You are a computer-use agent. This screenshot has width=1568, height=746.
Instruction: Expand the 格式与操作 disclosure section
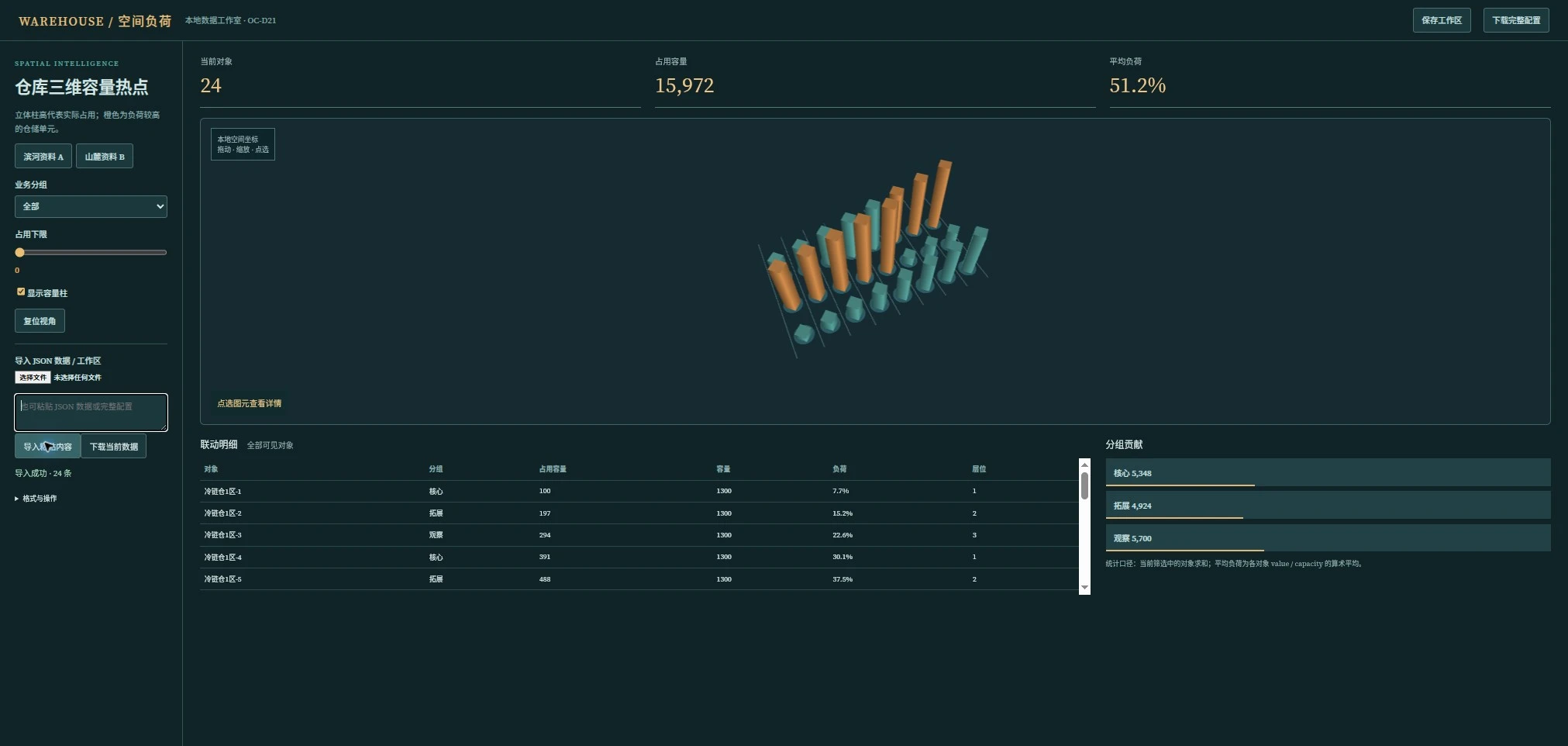(x=36, y=499)
